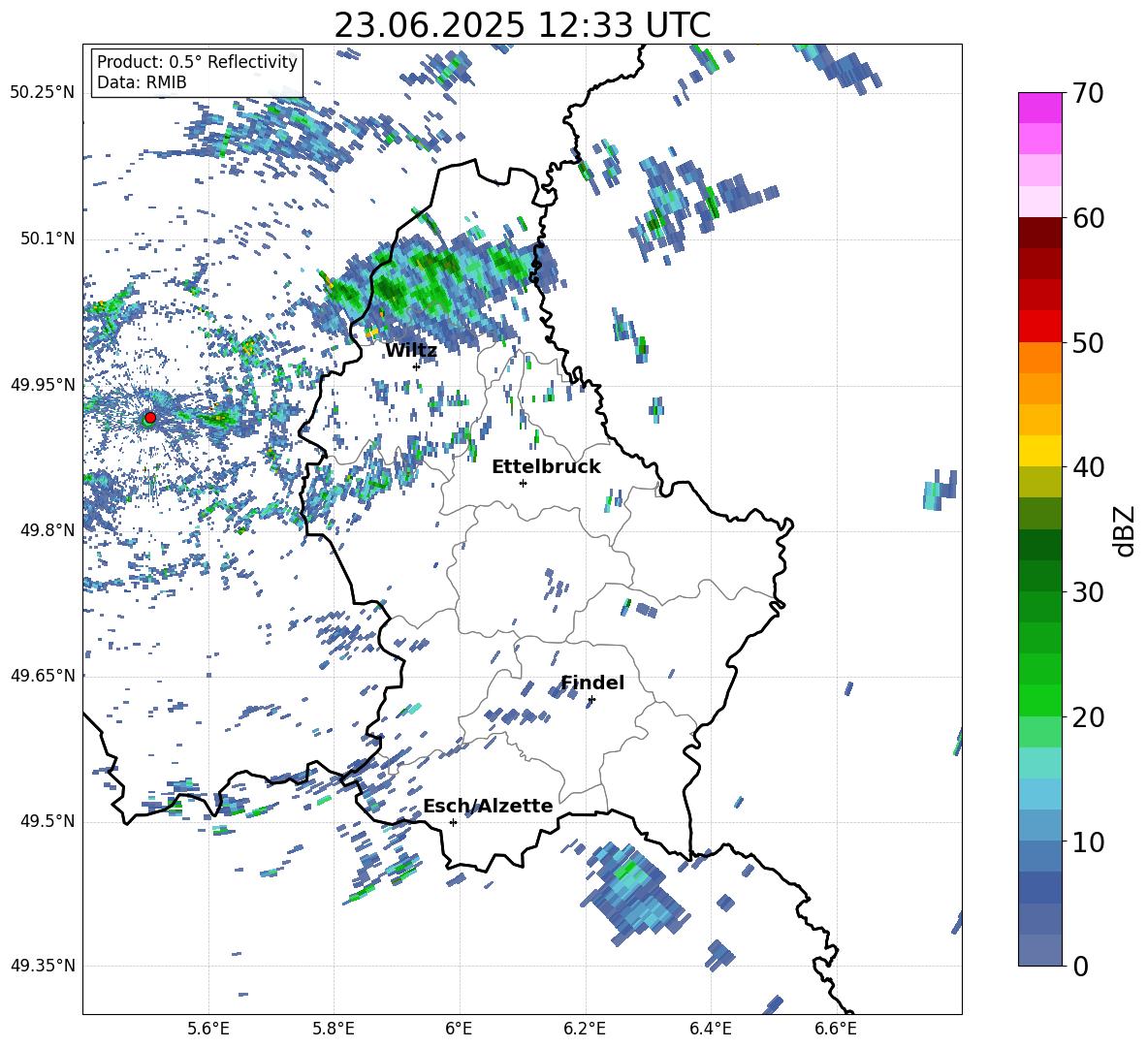This screenshot has height=1048, width=1148.
Task: Click the magenta top colorbar segment
Action: (1040, 108)
